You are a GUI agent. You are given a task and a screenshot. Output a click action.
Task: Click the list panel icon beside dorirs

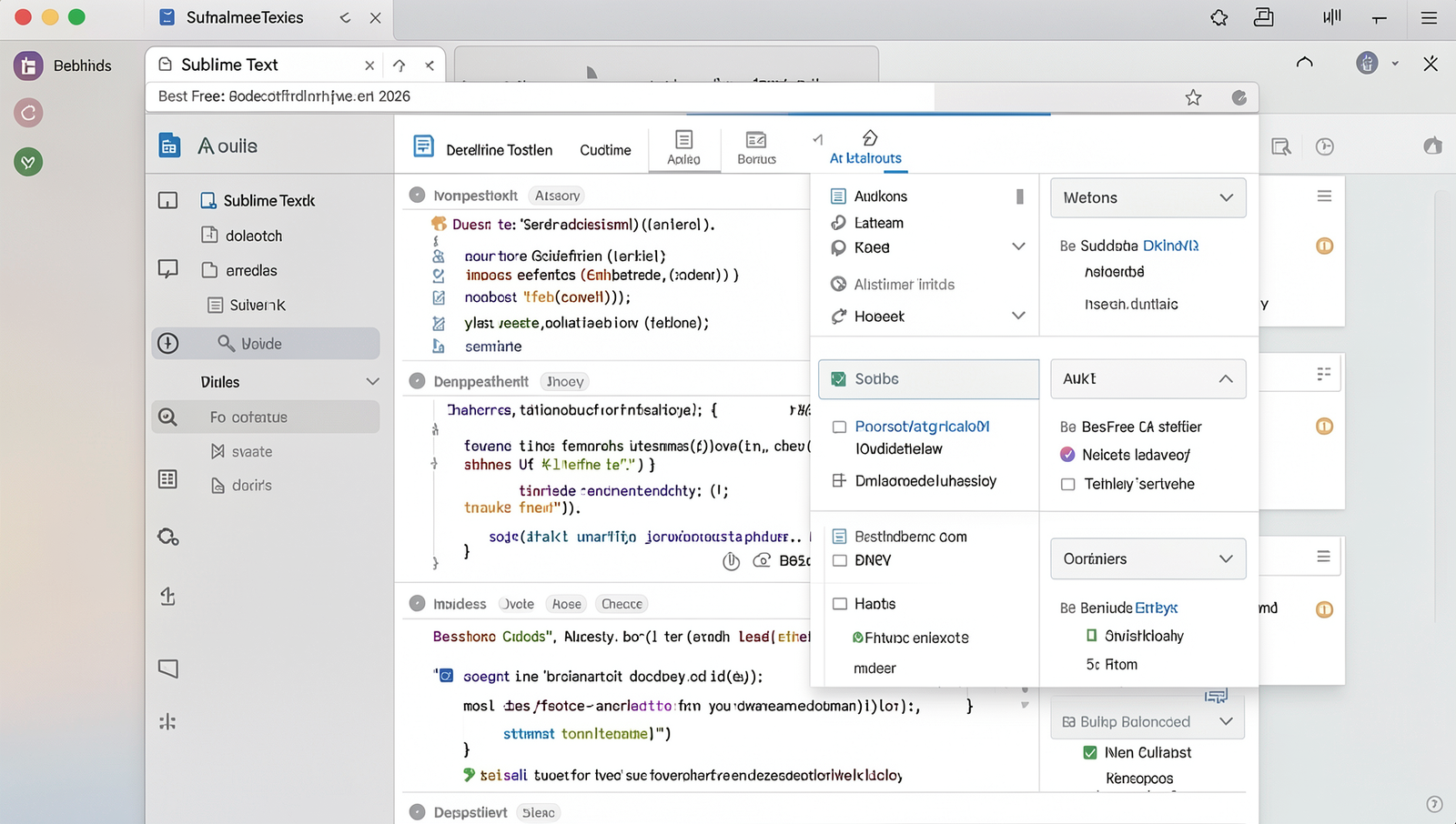click(168, 479)
